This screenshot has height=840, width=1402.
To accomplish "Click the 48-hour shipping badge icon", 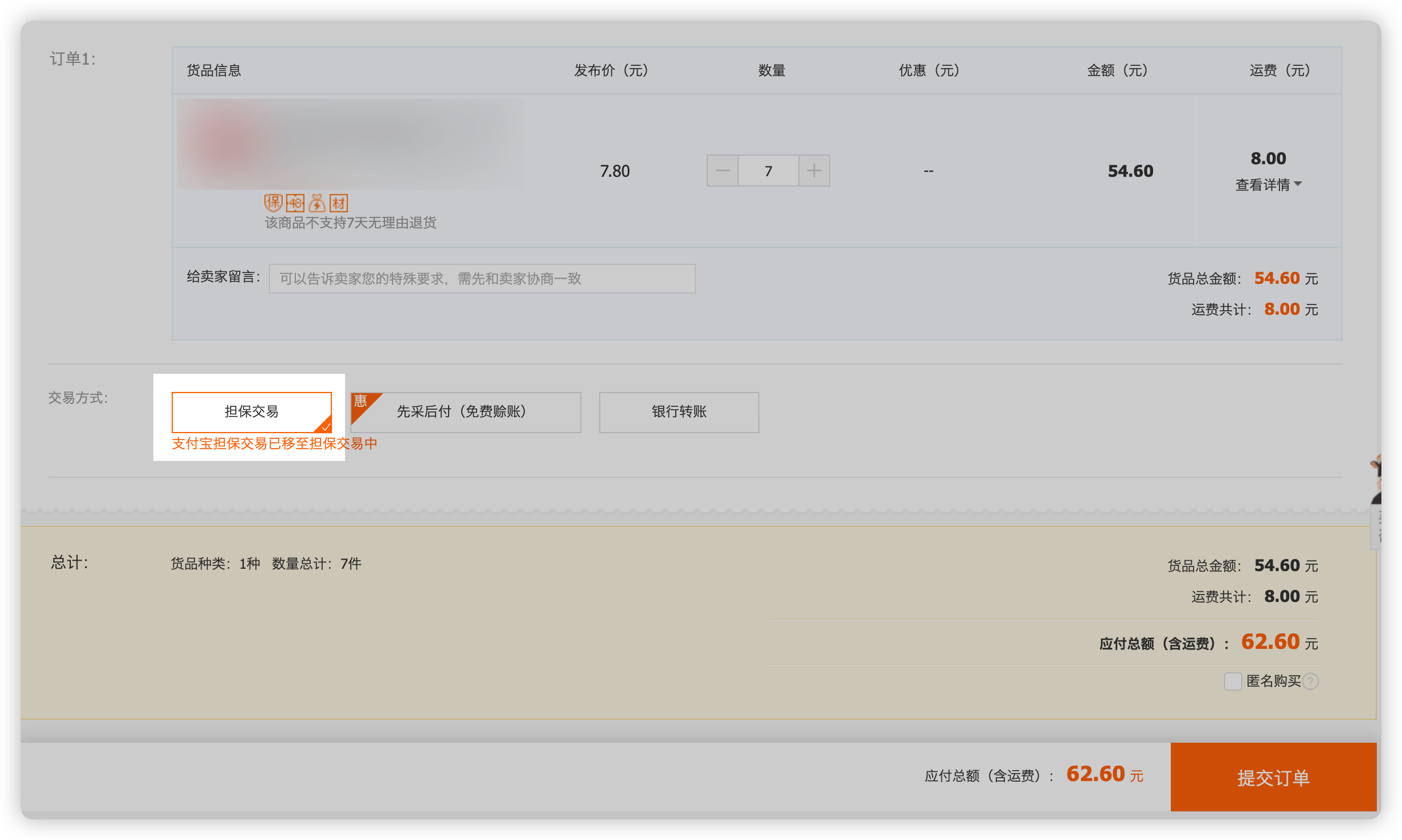I will (x=295, y=203).
